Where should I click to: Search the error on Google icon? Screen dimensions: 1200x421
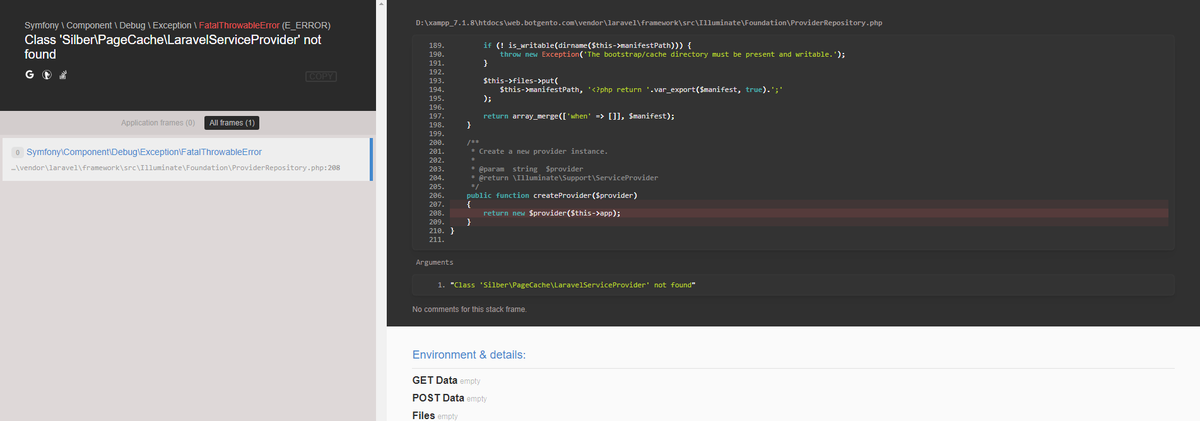30,75
